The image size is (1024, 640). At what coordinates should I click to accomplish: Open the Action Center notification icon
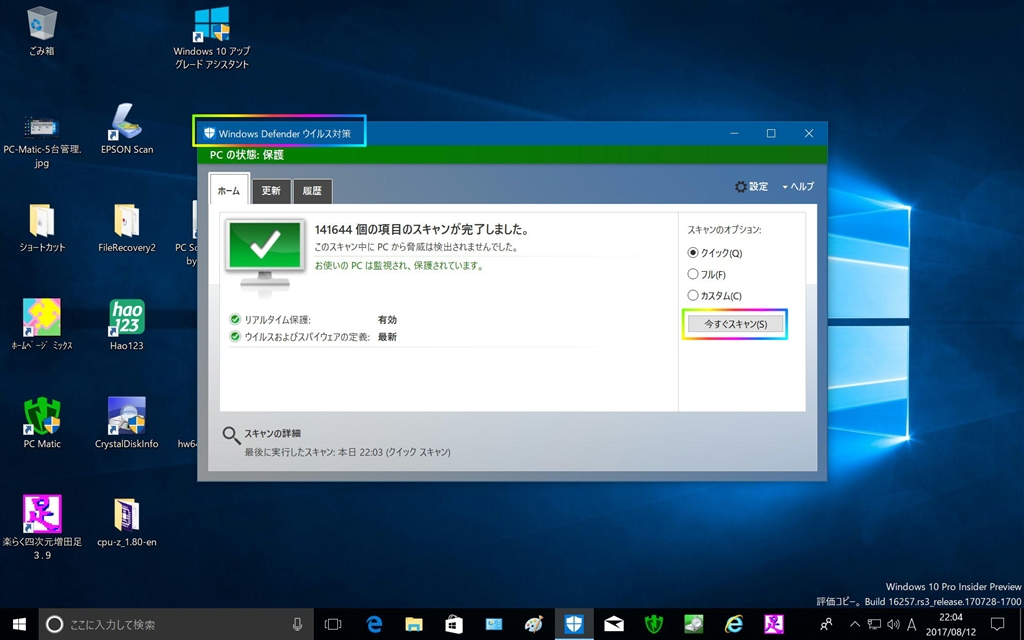tap(997, 624)
